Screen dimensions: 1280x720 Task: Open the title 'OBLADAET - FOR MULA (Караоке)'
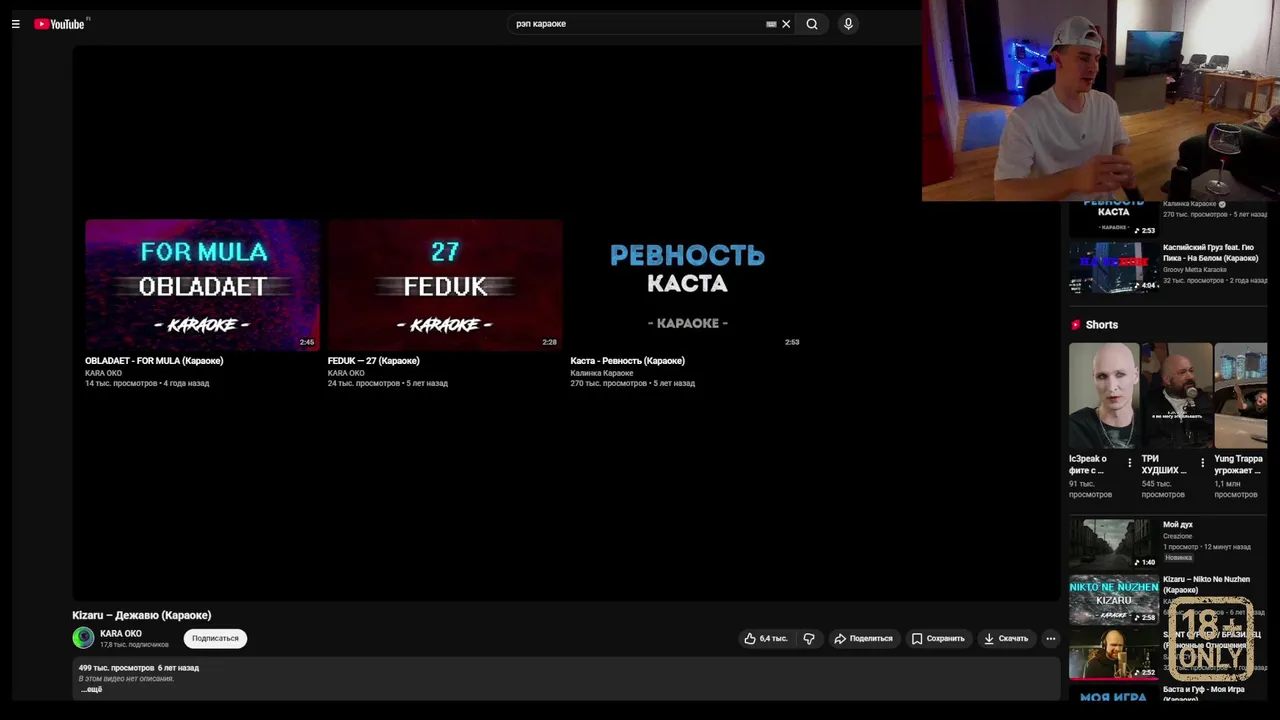coord(154,360)
